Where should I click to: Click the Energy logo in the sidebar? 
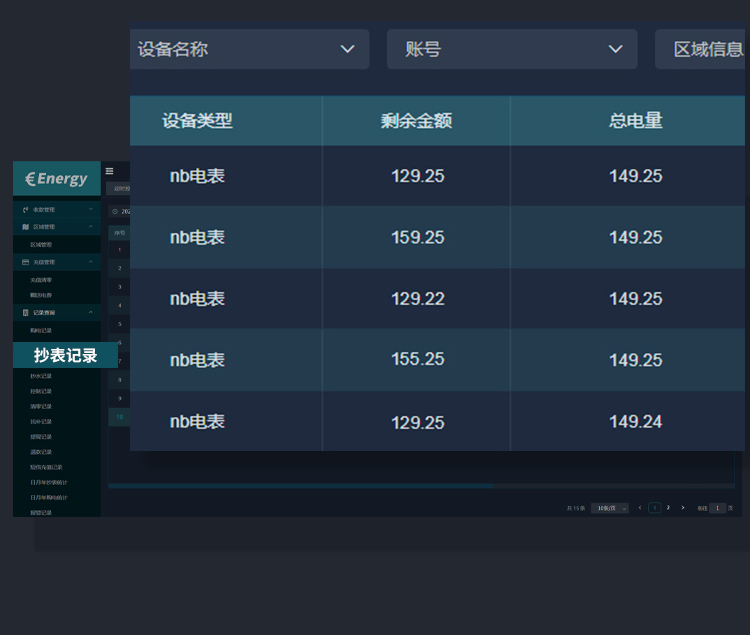[x=57, y=179]
